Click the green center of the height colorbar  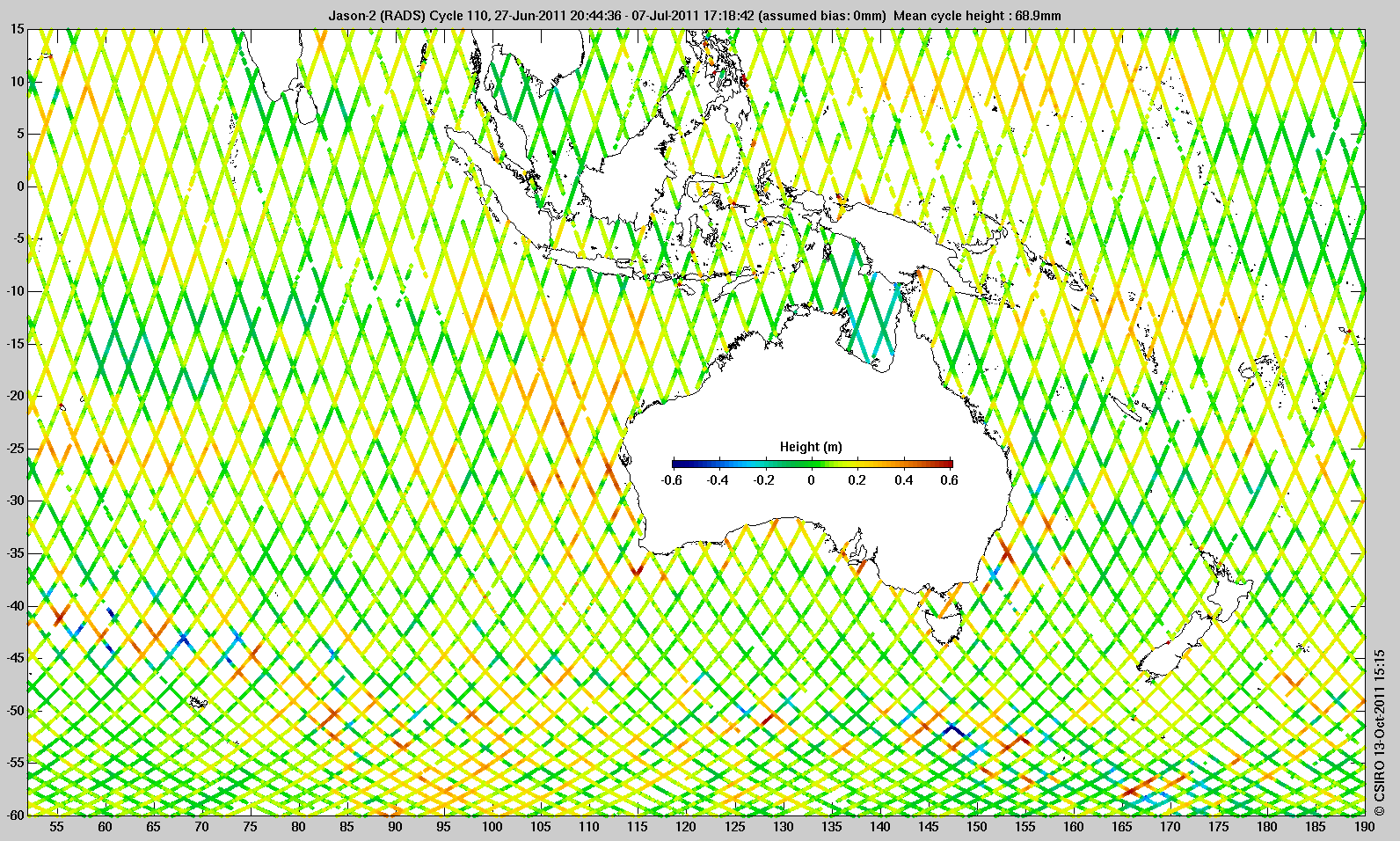coord(812,464)
